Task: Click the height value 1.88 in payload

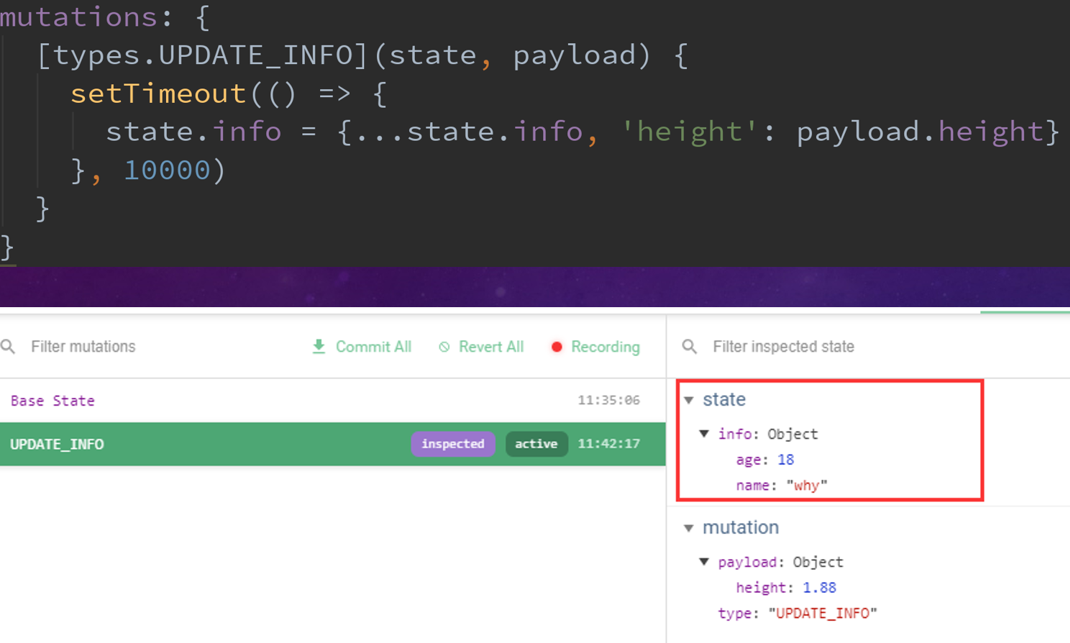Action: [819, 588]
